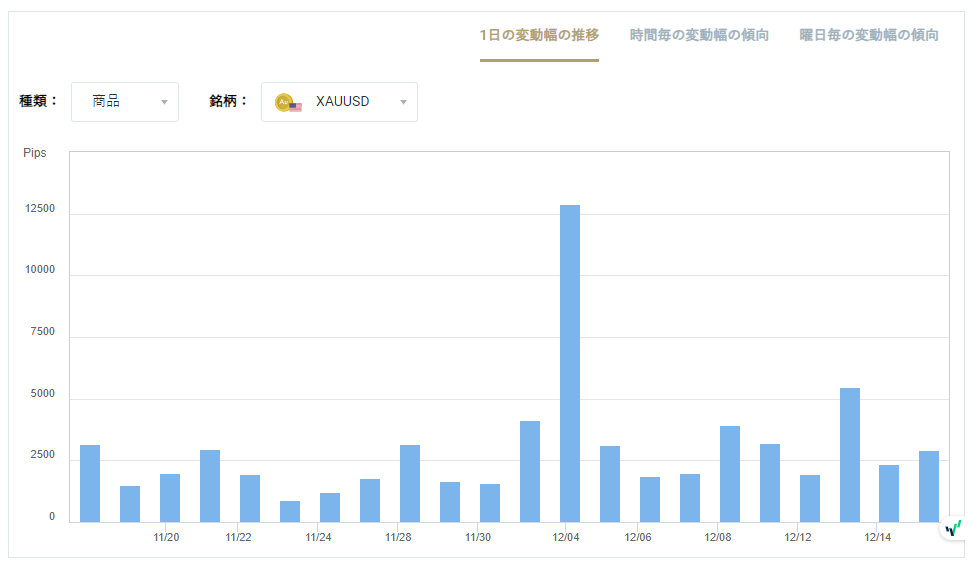Click the bar above 11/30
Screen dimensions: 980x565
pos(490,503)
